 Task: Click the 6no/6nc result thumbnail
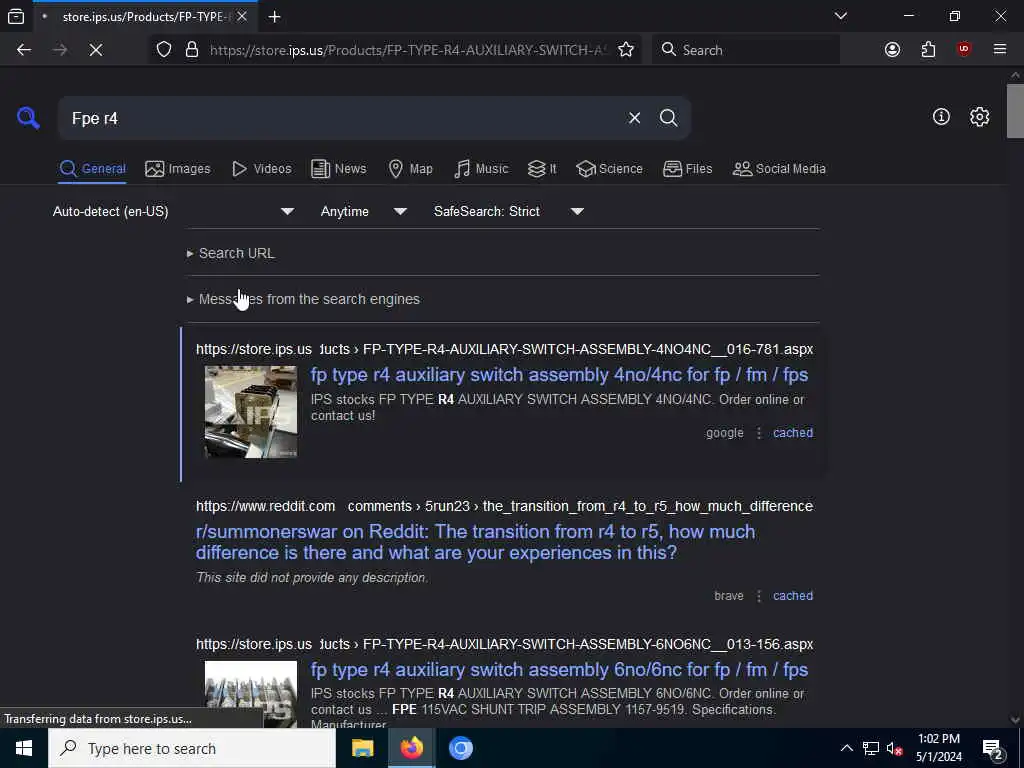click(251, 694)
